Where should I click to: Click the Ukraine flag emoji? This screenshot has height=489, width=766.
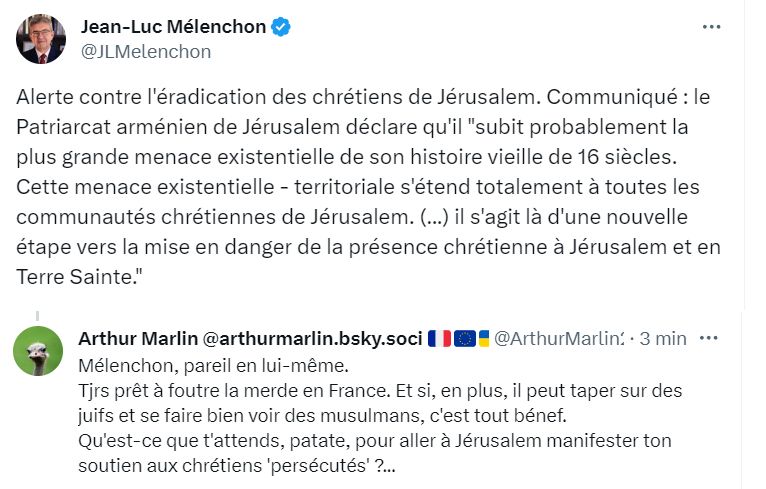[482, 338]
